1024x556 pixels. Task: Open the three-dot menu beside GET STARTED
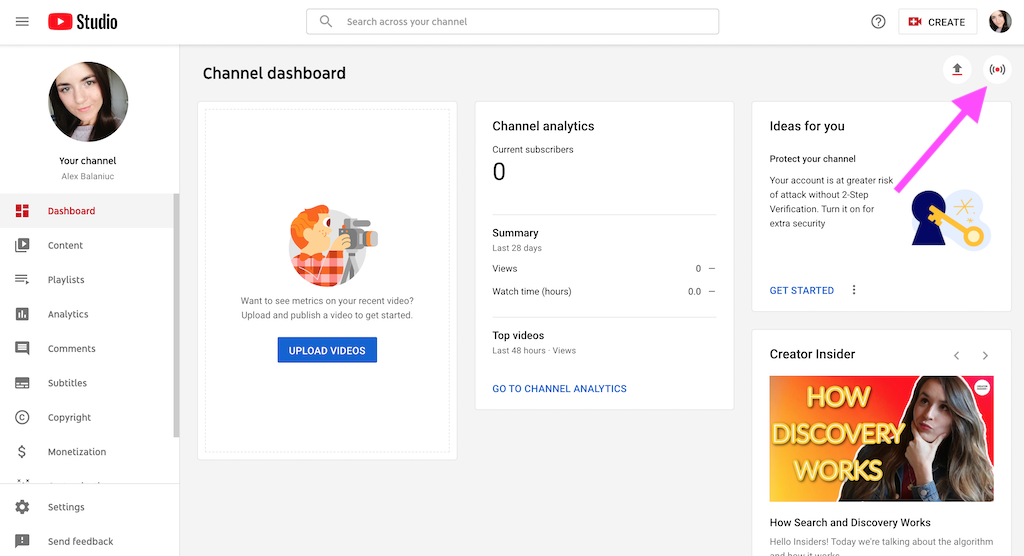854,289
